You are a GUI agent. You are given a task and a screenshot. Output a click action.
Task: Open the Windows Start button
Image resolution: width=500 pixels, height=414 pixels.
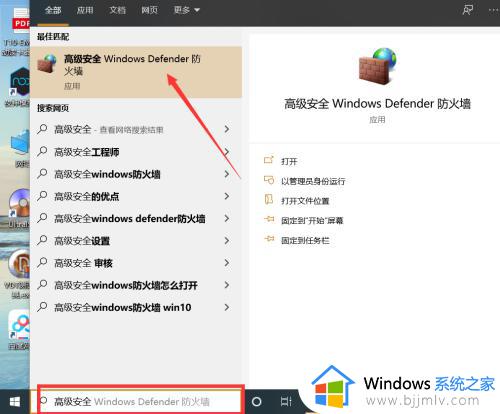pyautogui.click(x=15, y=402)
